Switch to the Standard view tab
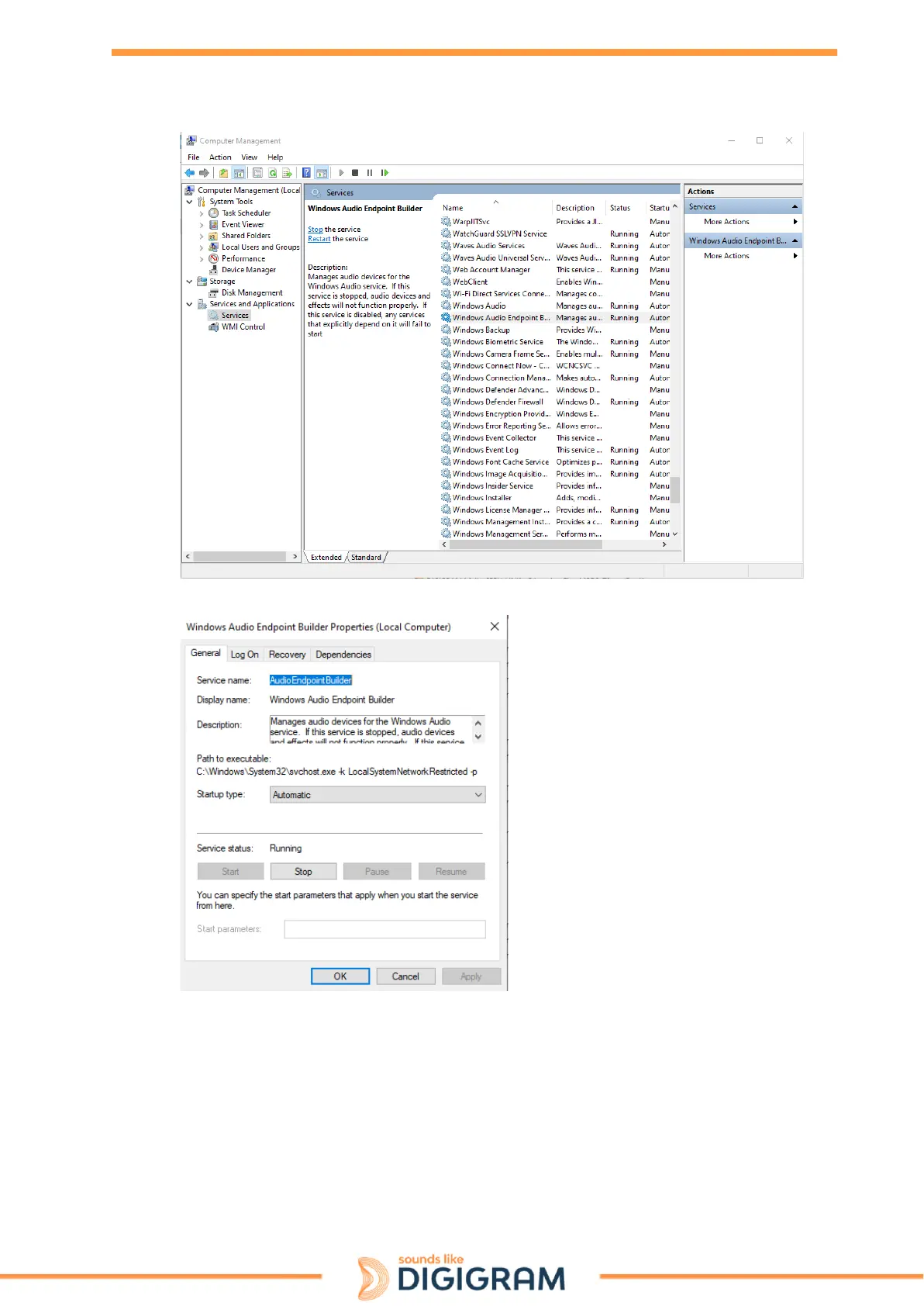 366,558
